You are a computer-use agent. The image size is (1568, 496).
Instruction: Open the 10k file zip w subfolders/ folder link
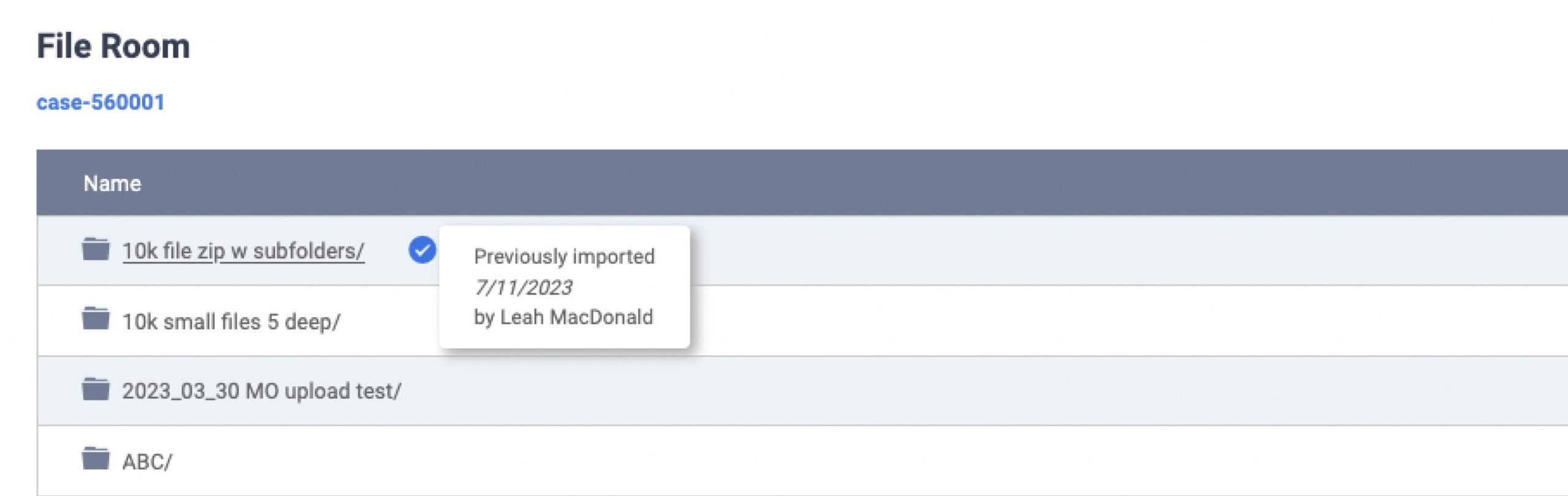(x=243, y=251)
